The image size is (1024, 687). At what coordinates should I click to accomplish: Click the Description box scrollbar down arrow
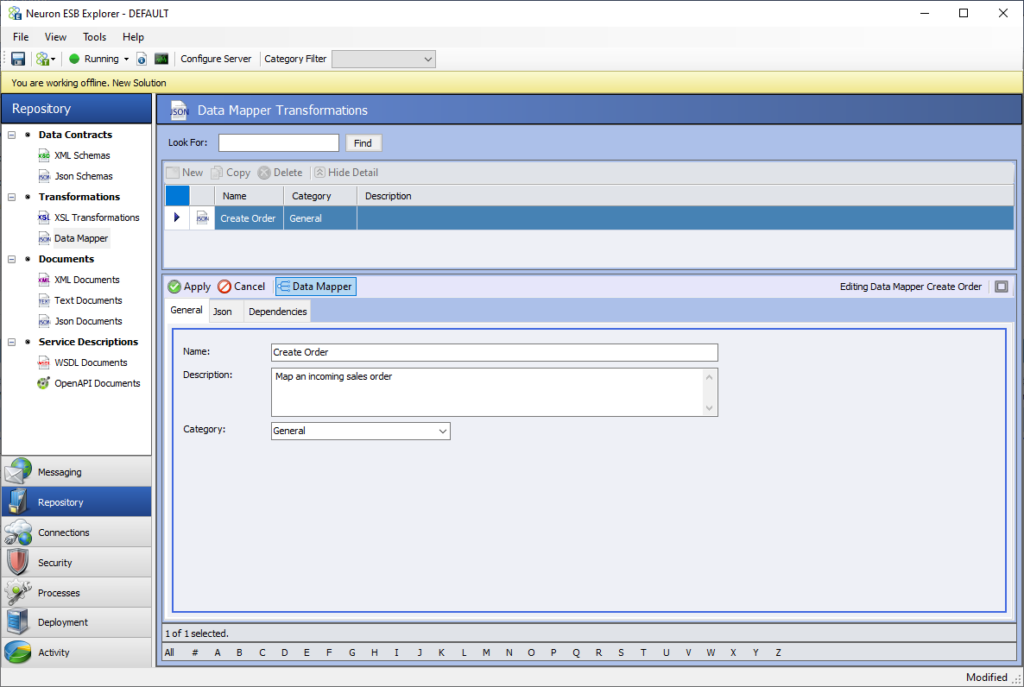(710, 408)
